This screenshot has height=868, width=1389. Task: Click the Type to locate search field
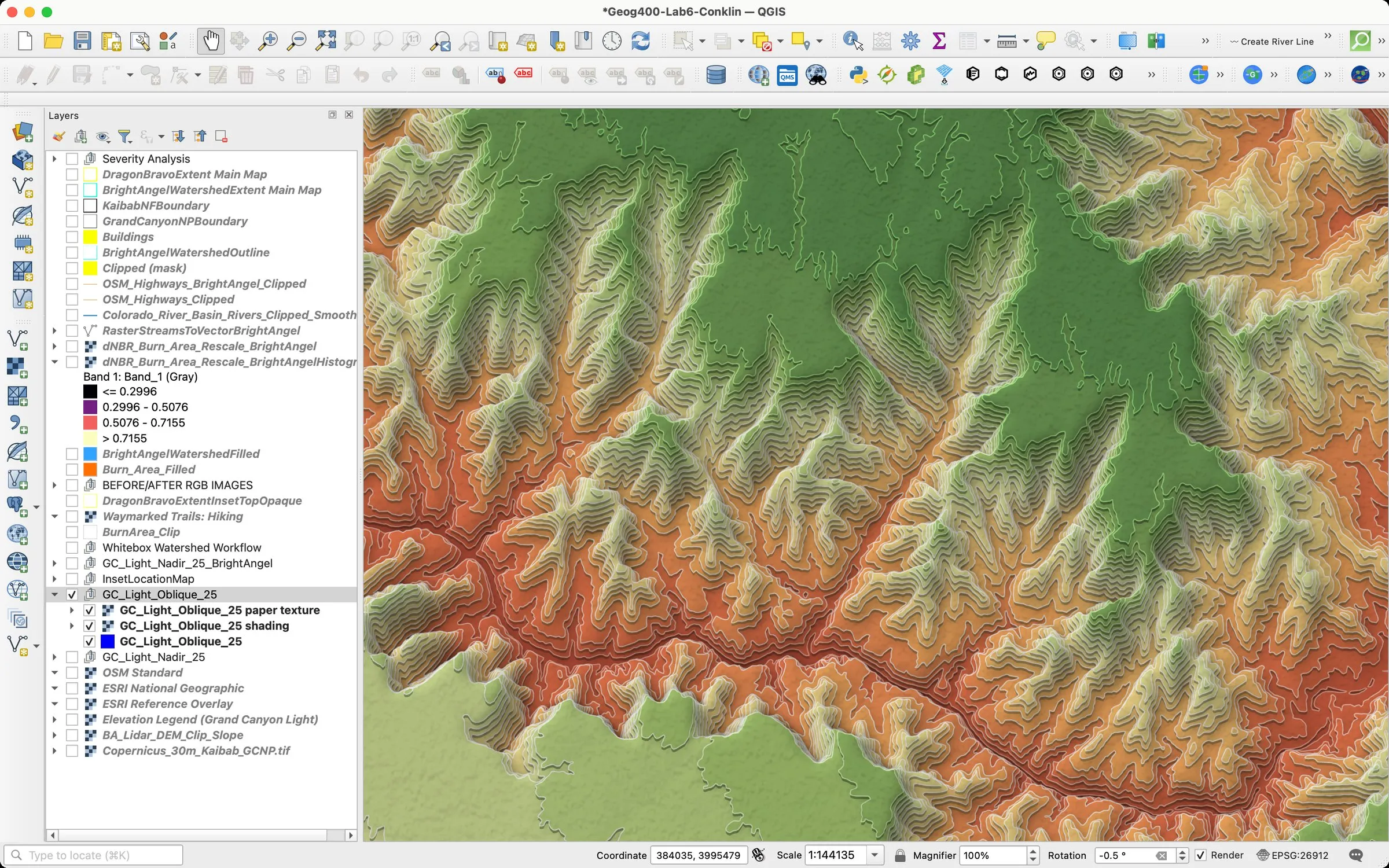(x=94, y=855)
